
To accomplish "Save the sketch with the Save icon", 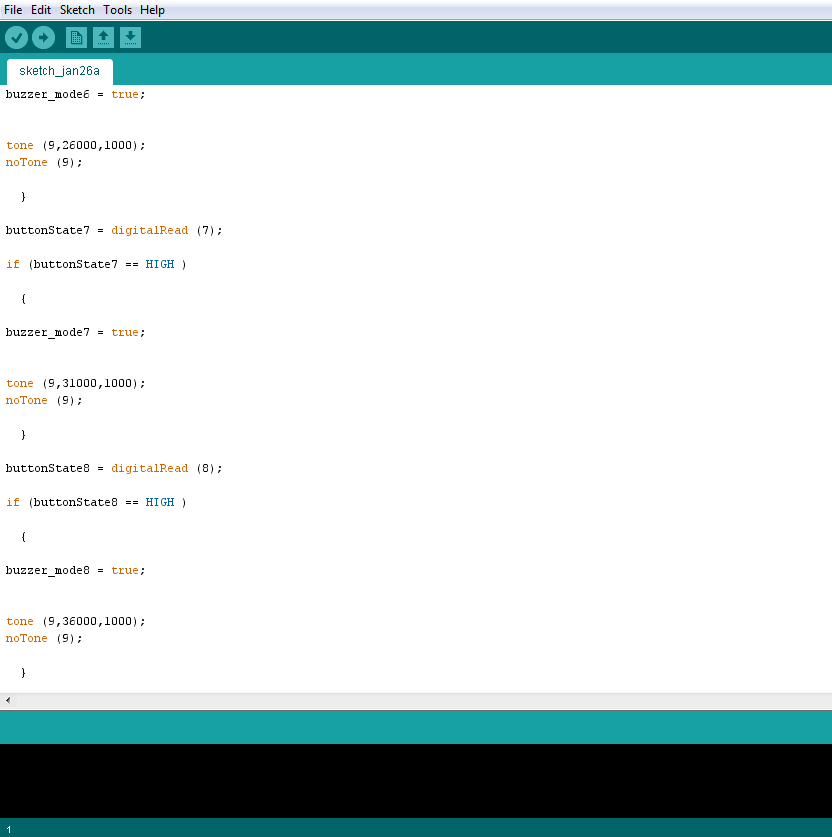I will click(130, 38).
